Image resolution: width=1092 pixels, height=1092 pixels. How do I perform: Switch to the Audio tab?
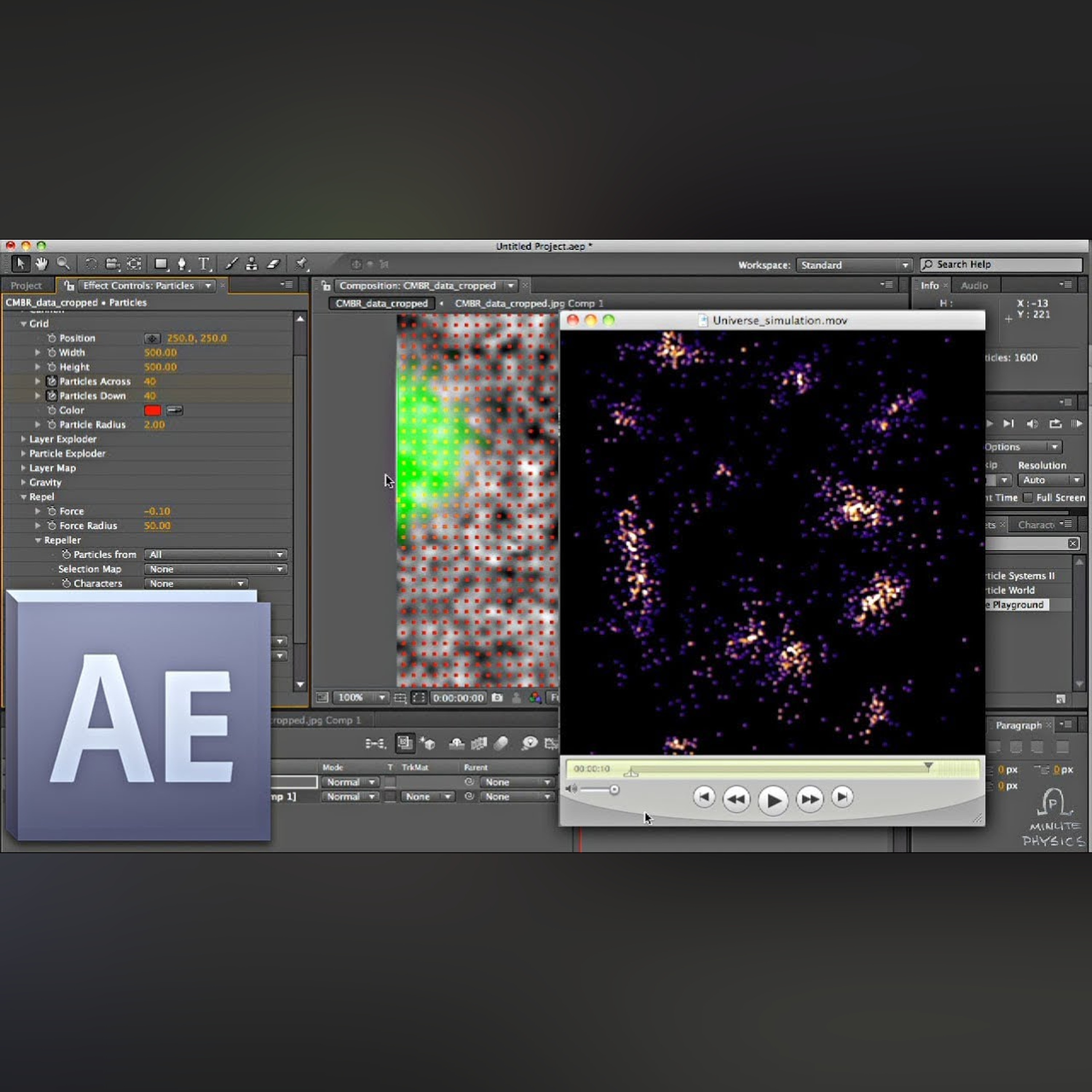coord(974,285)
